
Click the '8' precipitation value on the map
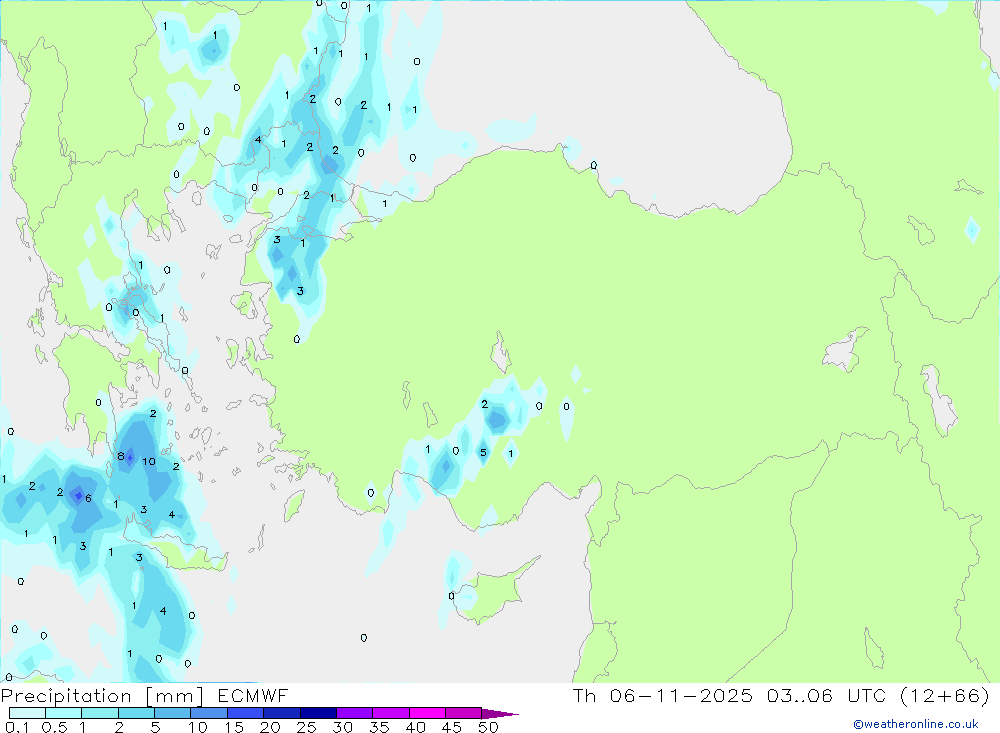click(x=121, y=456)
